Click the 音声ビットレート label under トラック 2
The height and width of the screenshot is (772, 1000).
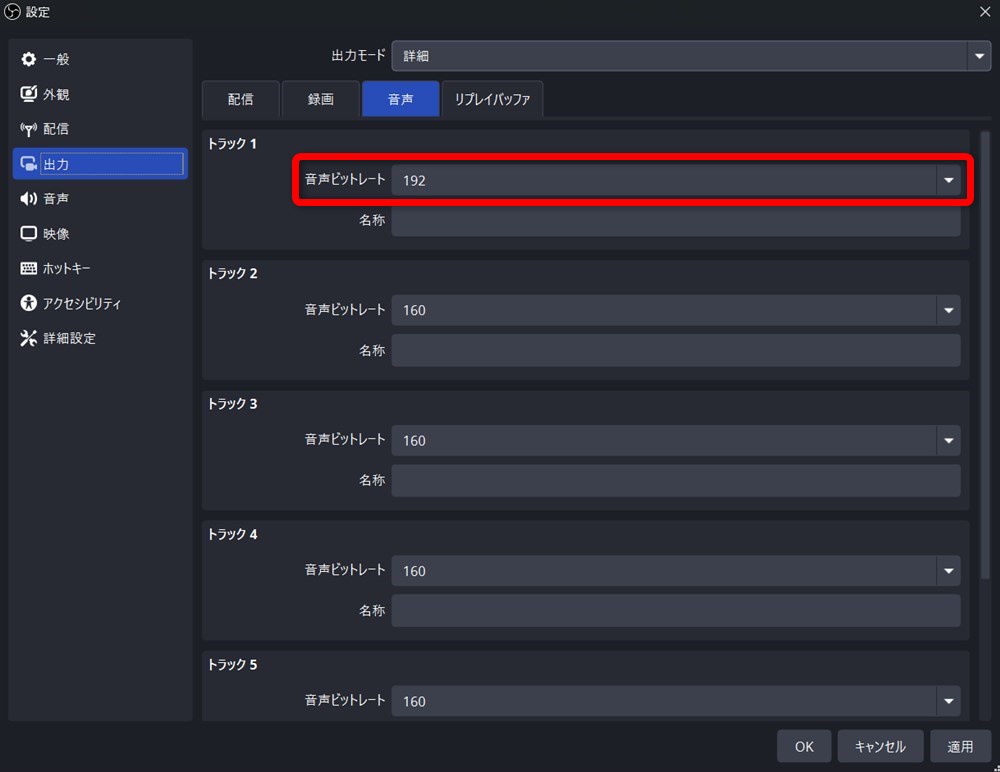click(345, 309)
